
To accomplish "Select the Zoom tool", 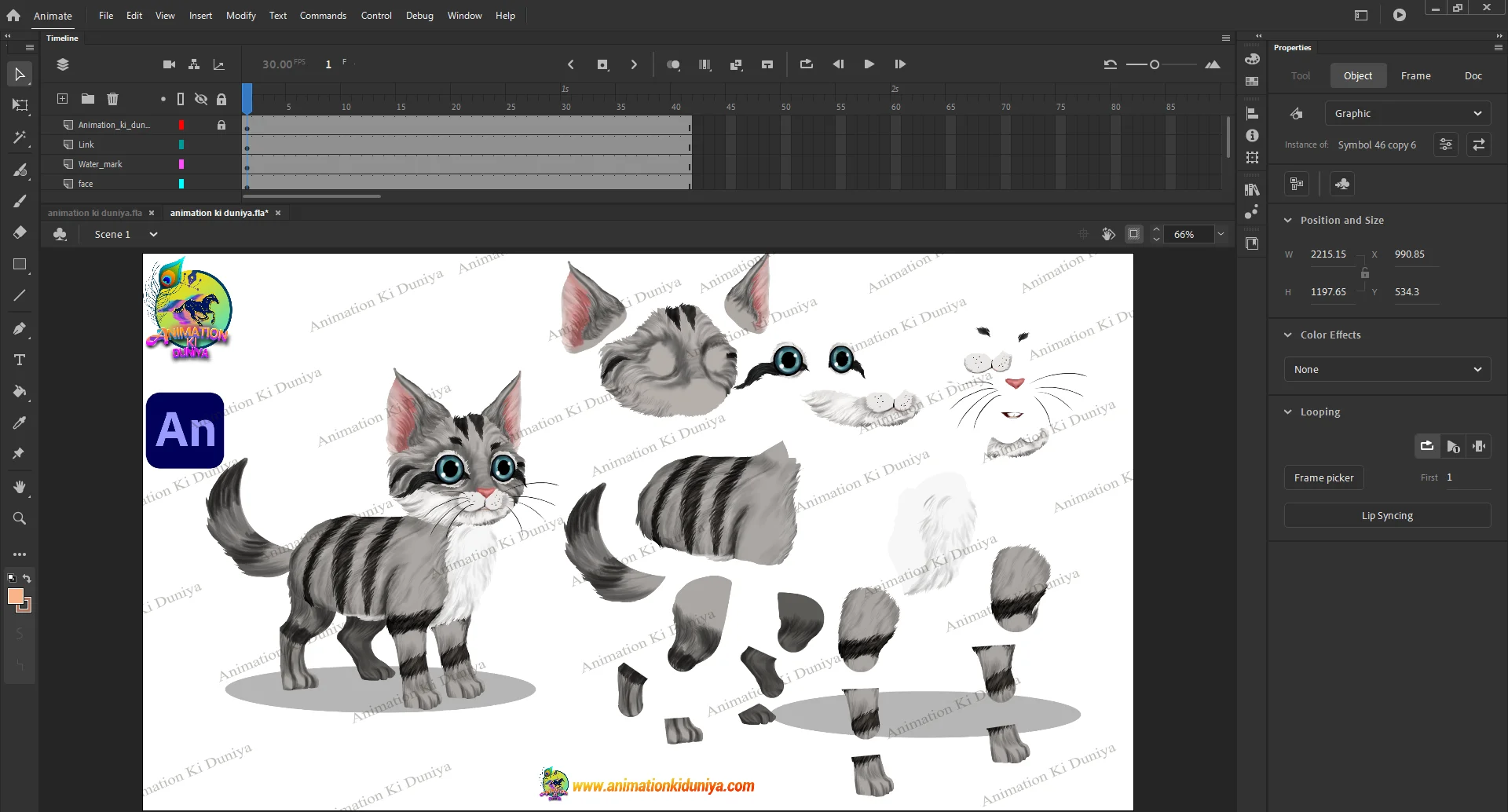I will (20, 518).
